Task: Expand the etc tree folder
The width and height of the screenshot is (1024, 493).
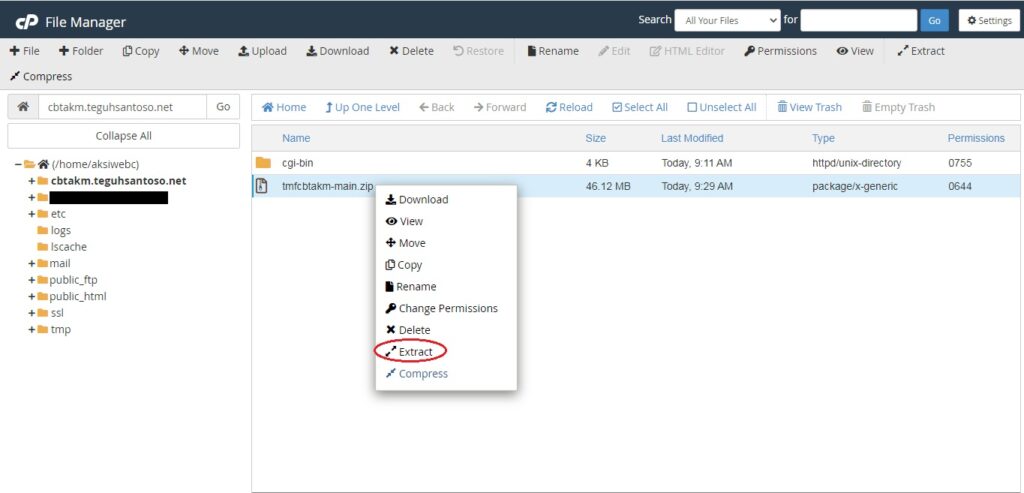Action: click(x=31, y=214)
